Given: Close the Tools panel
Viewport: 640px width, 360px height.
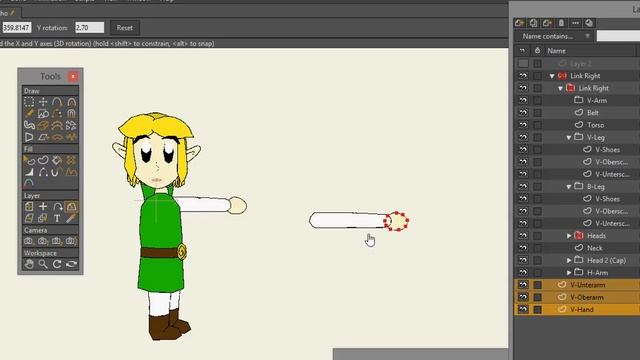Looking at the screenshot, I should (x=73, y=76).
